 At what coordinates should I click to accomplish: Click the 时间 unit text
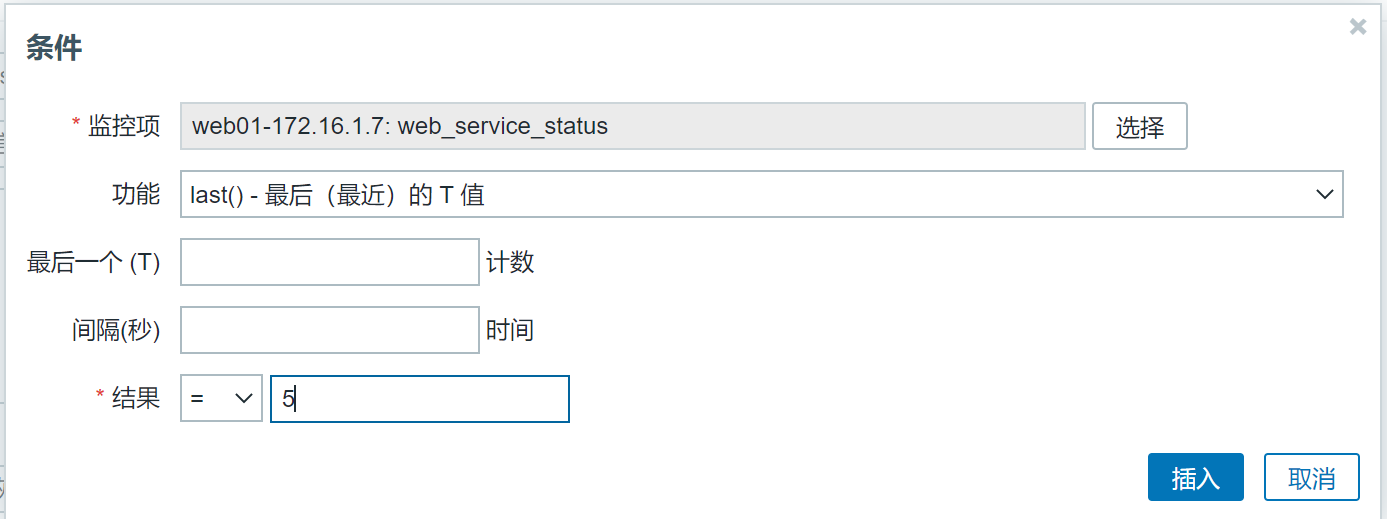coord(510,330)
